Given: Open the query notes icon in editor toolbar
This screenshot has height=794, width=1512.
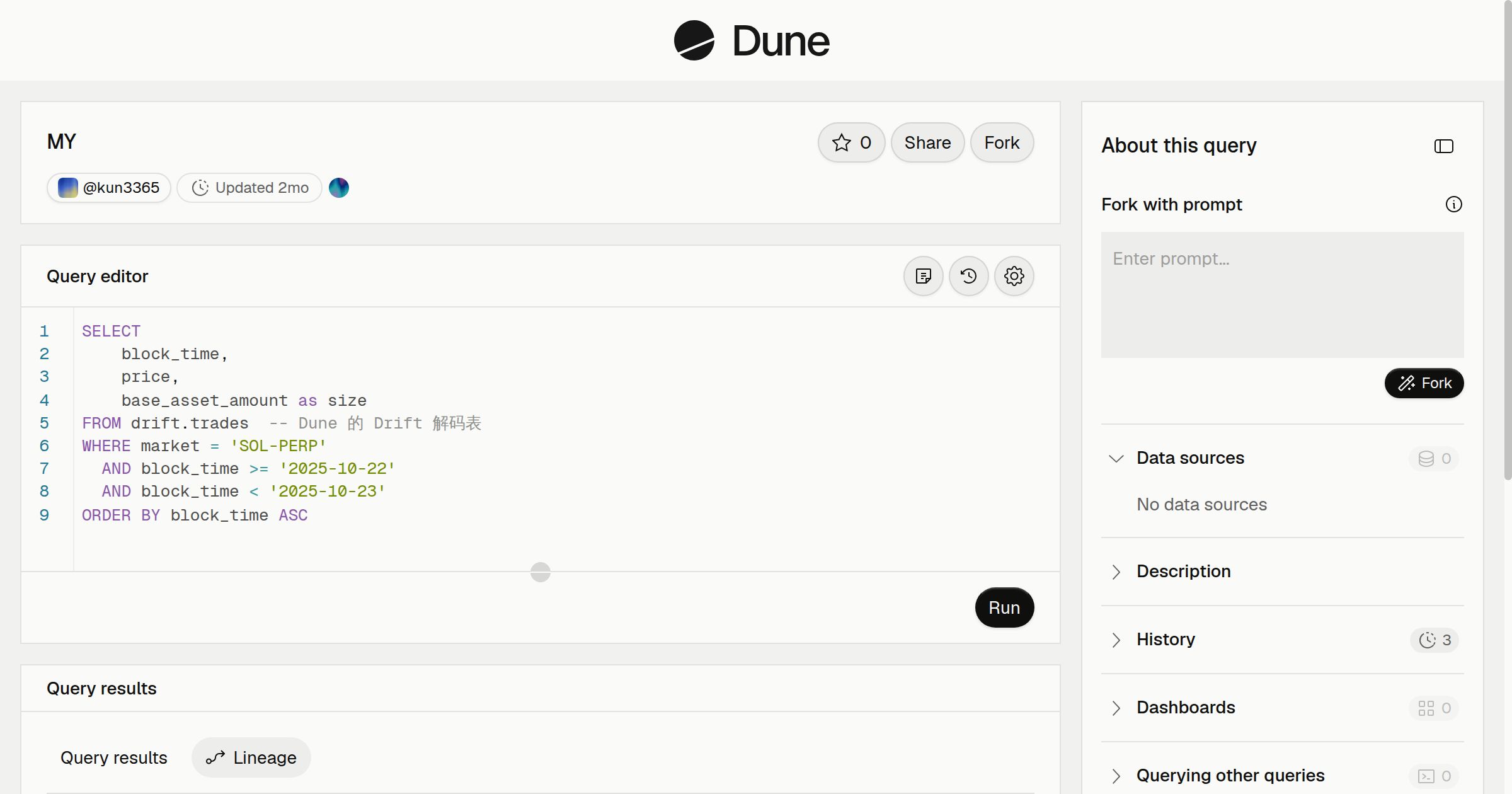Looking at the screenshot, I should click(x=923, y=276).
